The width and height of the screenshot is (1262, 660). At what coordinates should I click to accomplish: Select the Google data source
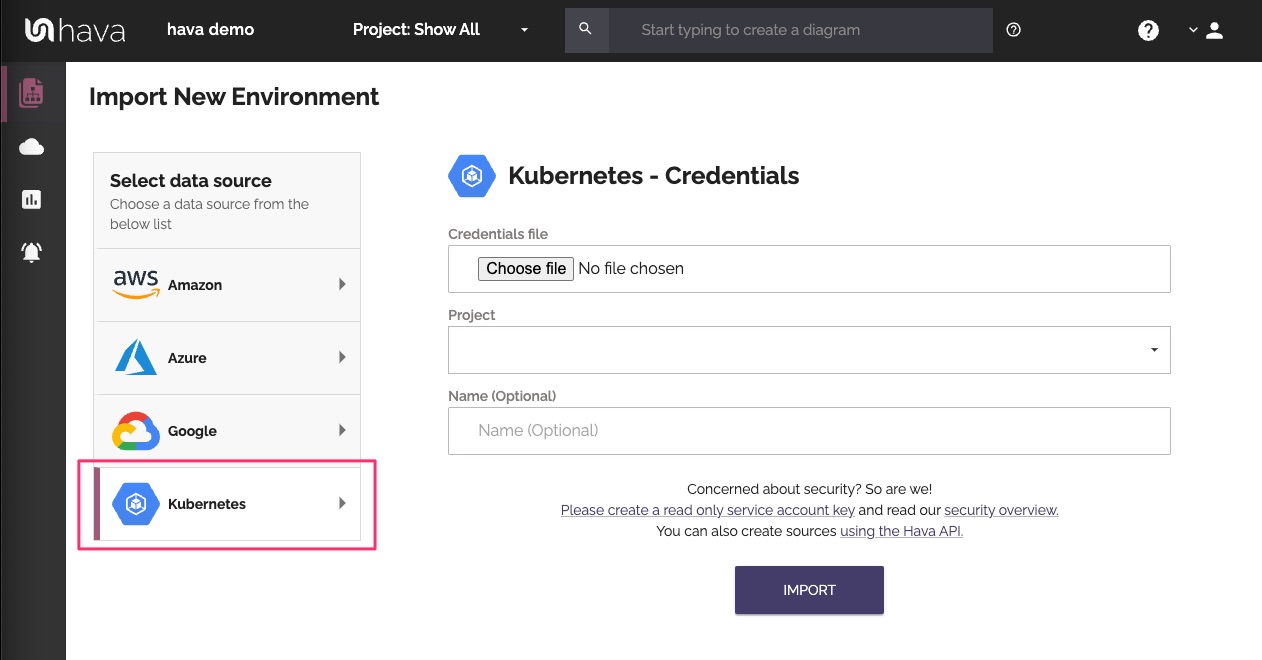(227, 431)
